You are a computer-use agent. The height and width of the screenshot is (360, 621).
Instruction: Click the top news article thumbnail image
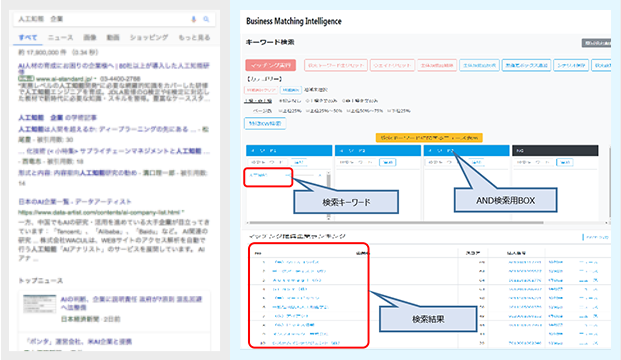click(39, 304)
